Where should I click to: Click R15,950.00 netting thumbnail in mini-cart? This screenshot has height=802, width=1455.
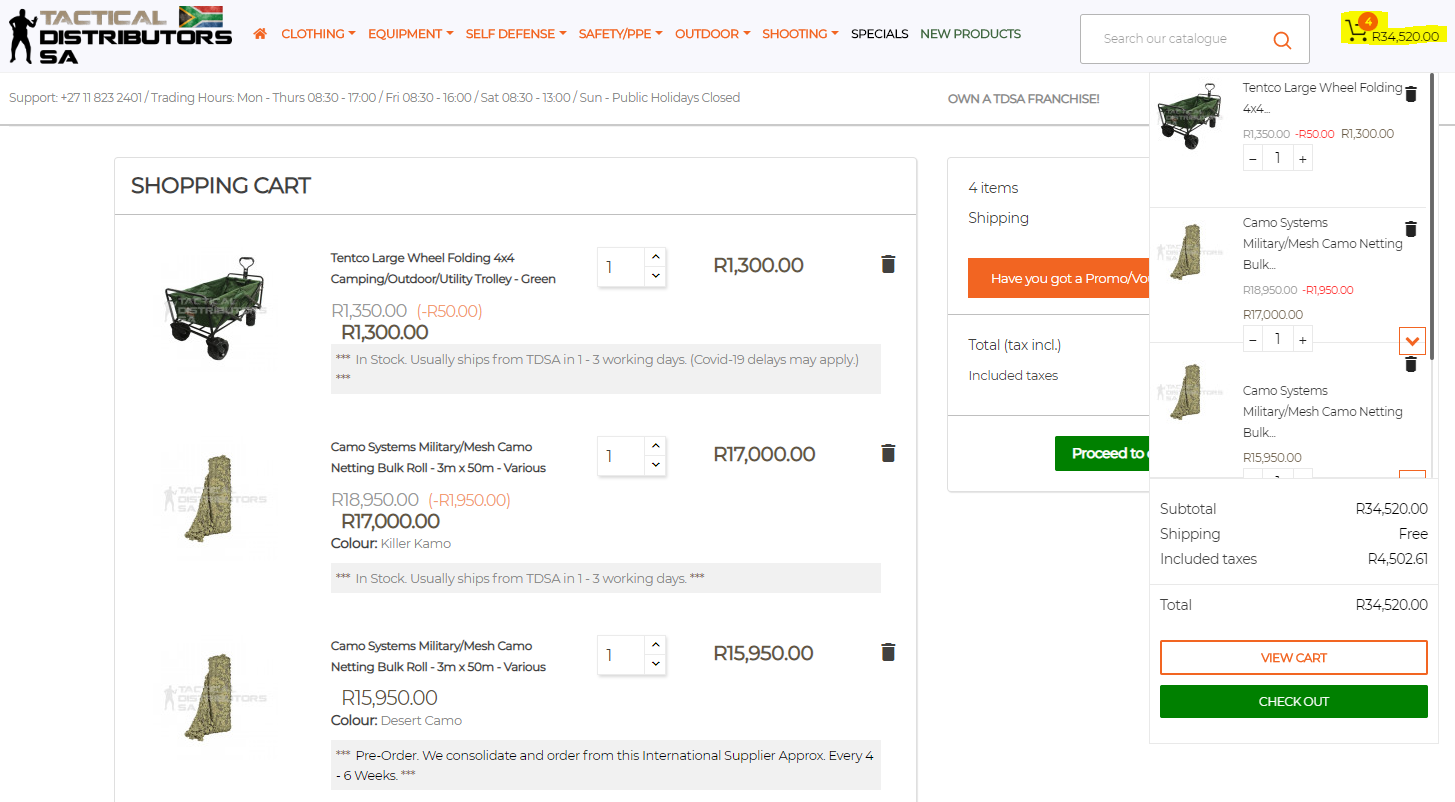(x=1191, y=391)
